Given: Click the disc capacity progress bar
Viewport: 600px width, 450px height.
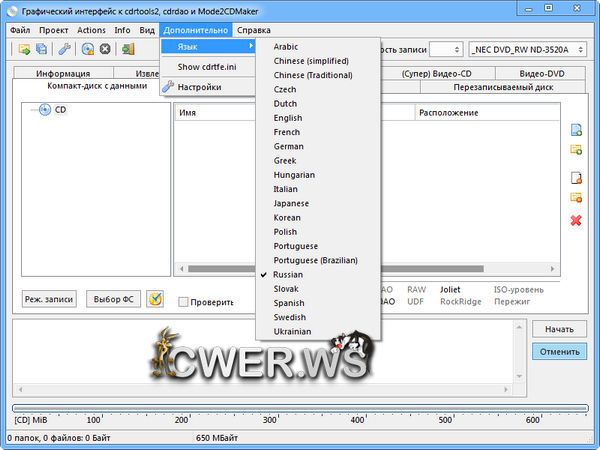Looking at the screenshot, I should tap(300, 408).
